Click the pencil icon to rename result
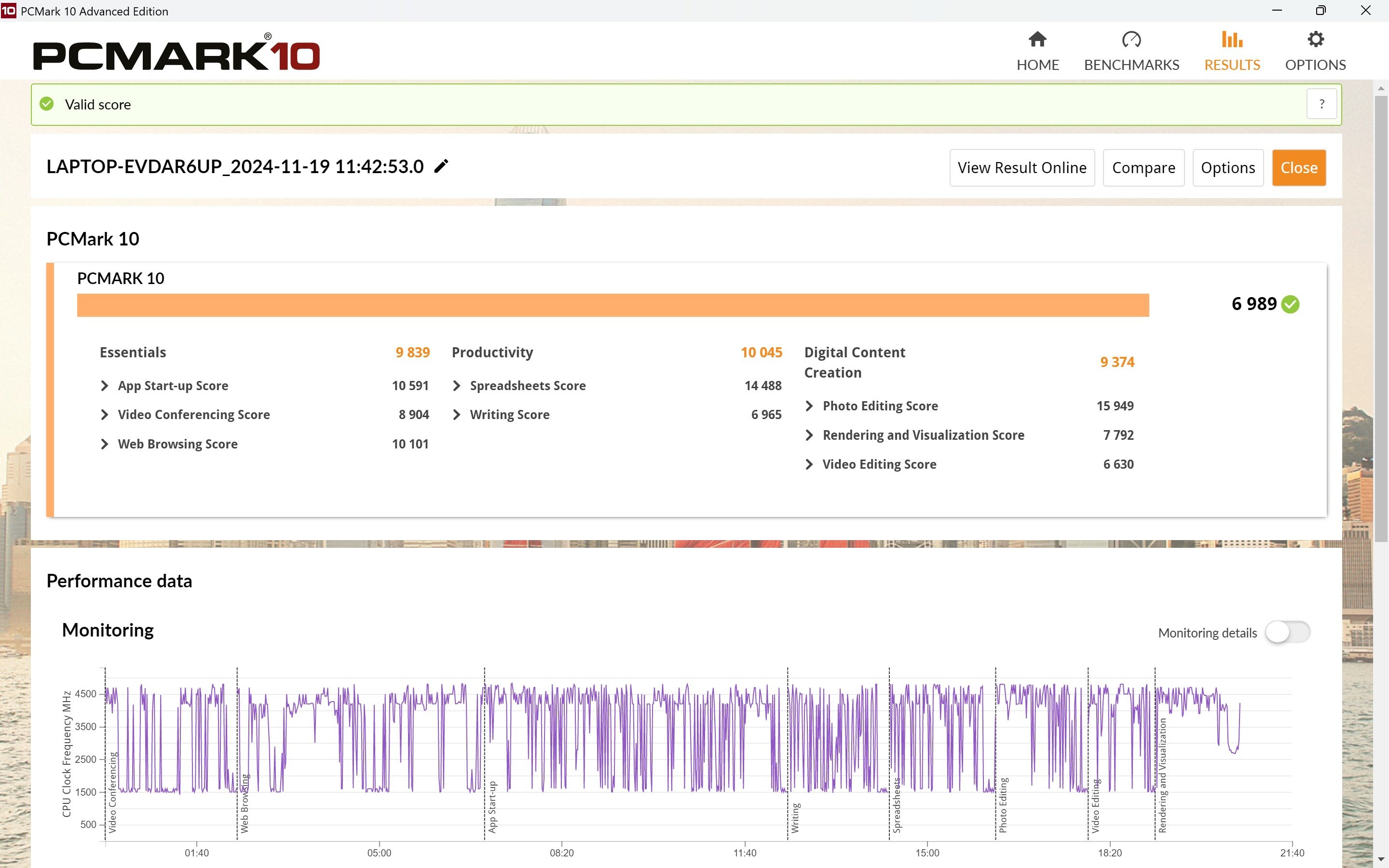The height and width of the screenshot is (868, 1389). pyautogui.click(x=441, y=166)
